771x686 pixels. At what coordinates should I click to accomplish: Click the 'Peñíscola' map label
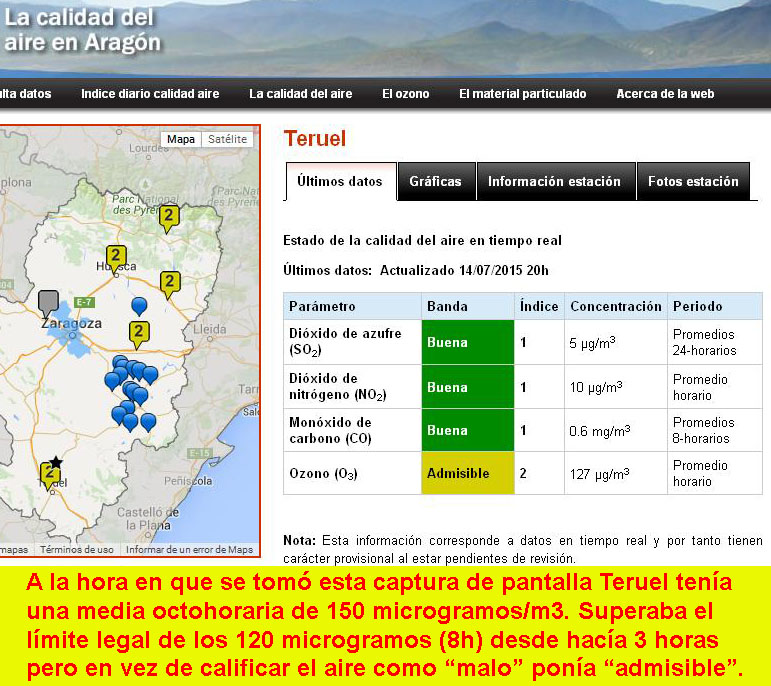pos(188,480)
